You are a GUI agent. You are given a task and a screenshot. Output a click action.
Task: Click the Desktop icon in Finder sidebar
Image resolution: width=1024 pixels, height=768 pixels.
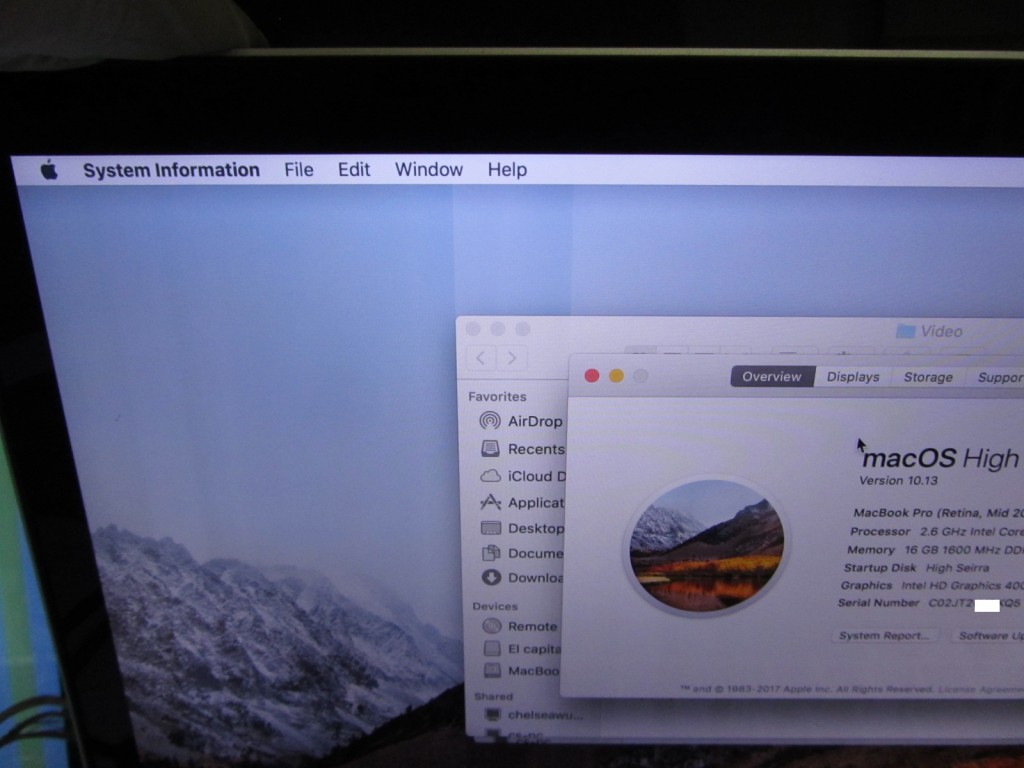(490, 528)
